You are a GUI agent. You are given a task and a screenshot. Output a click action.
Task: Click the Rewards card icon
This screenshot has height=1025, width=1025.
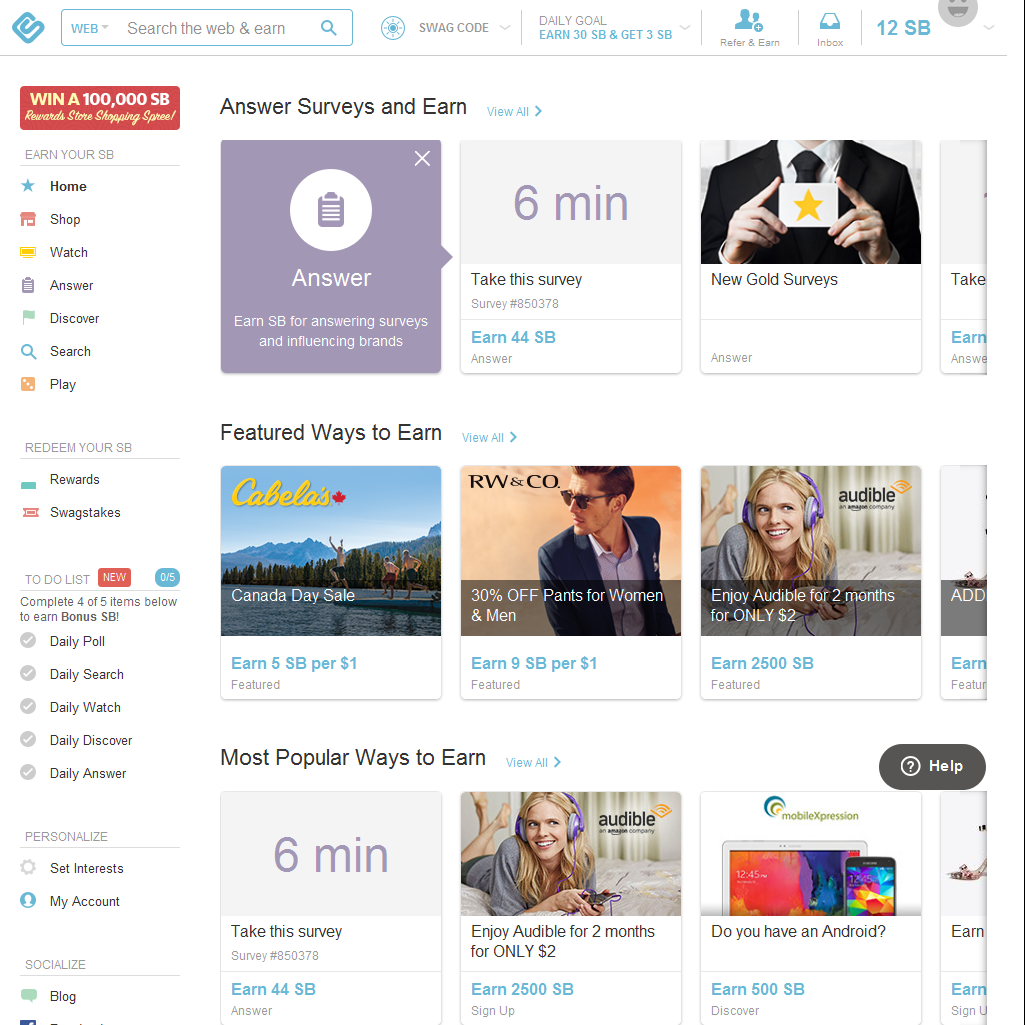(x=28, y=484)
